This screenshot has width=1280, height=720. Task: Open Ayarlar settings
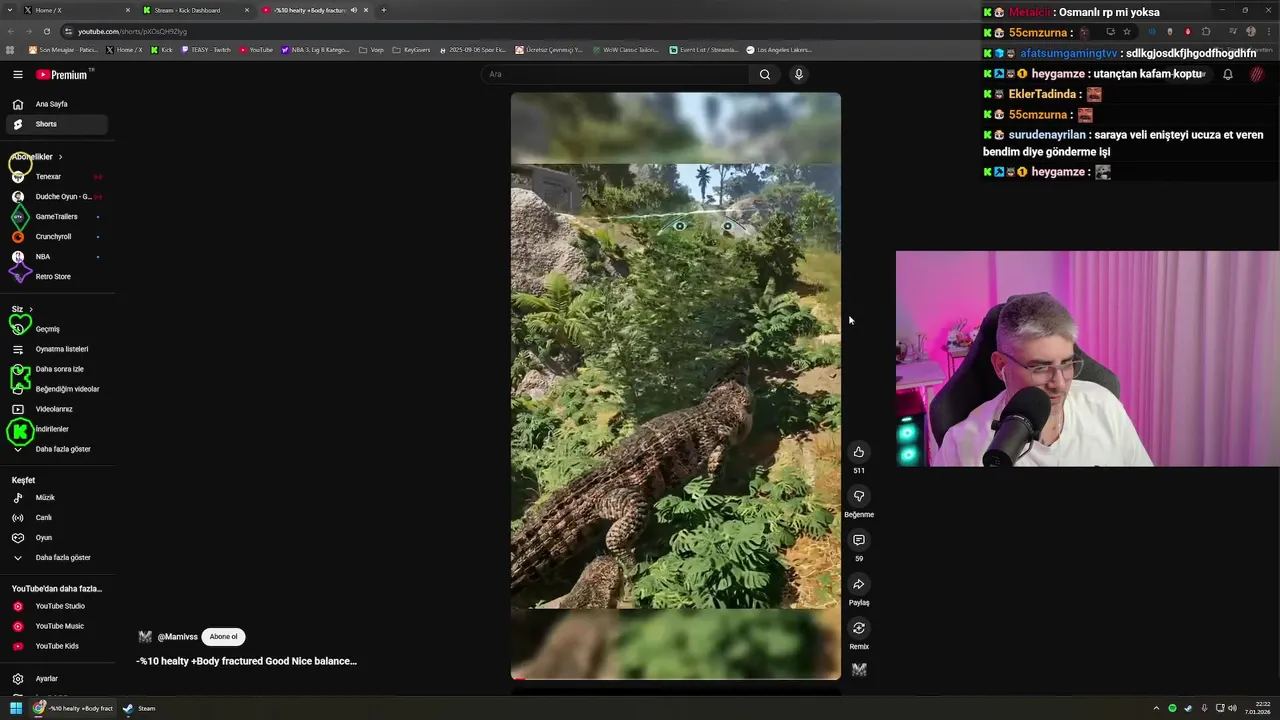pos(57,679)
